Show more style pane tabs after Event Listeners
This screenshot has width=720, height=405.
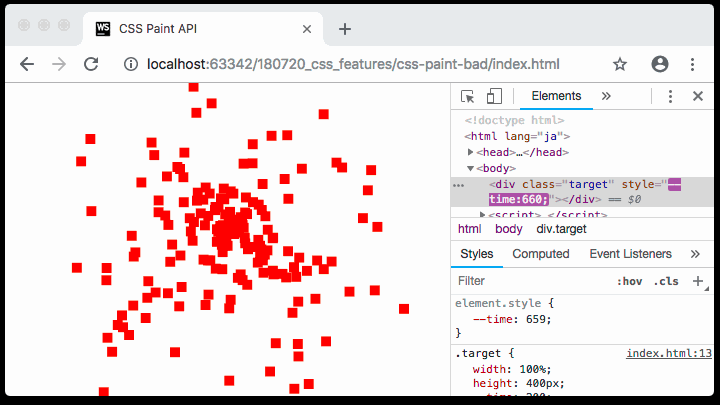[694, 254]
